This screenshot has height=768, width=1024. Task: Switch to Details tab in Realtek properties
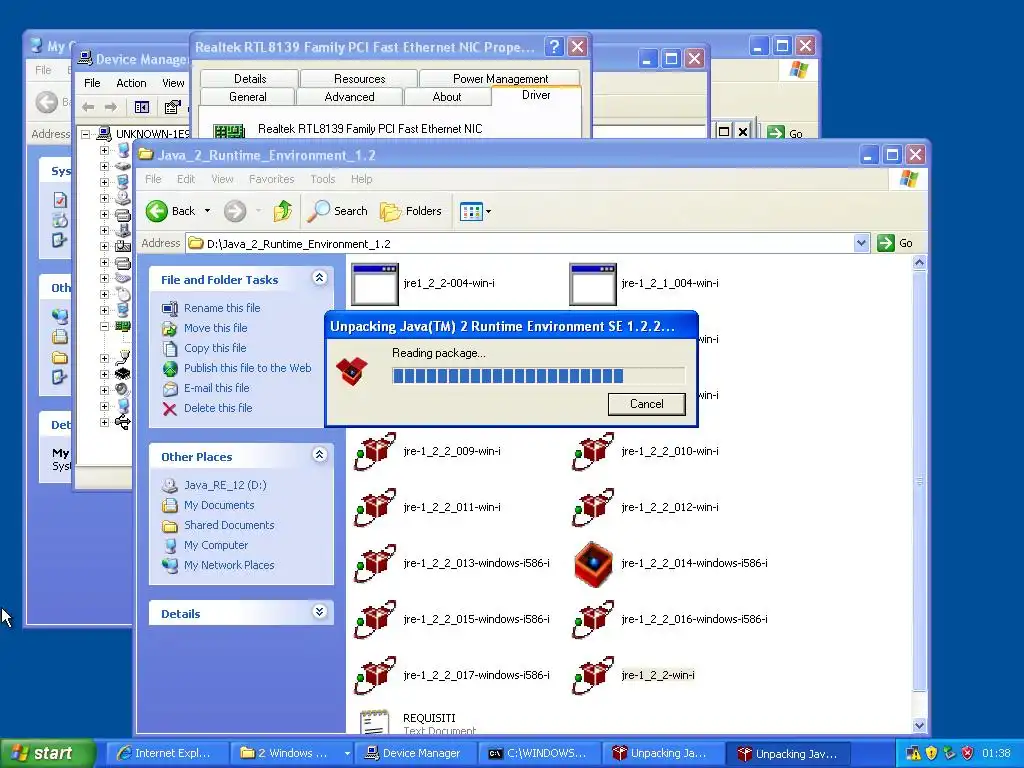pos(249,79)
